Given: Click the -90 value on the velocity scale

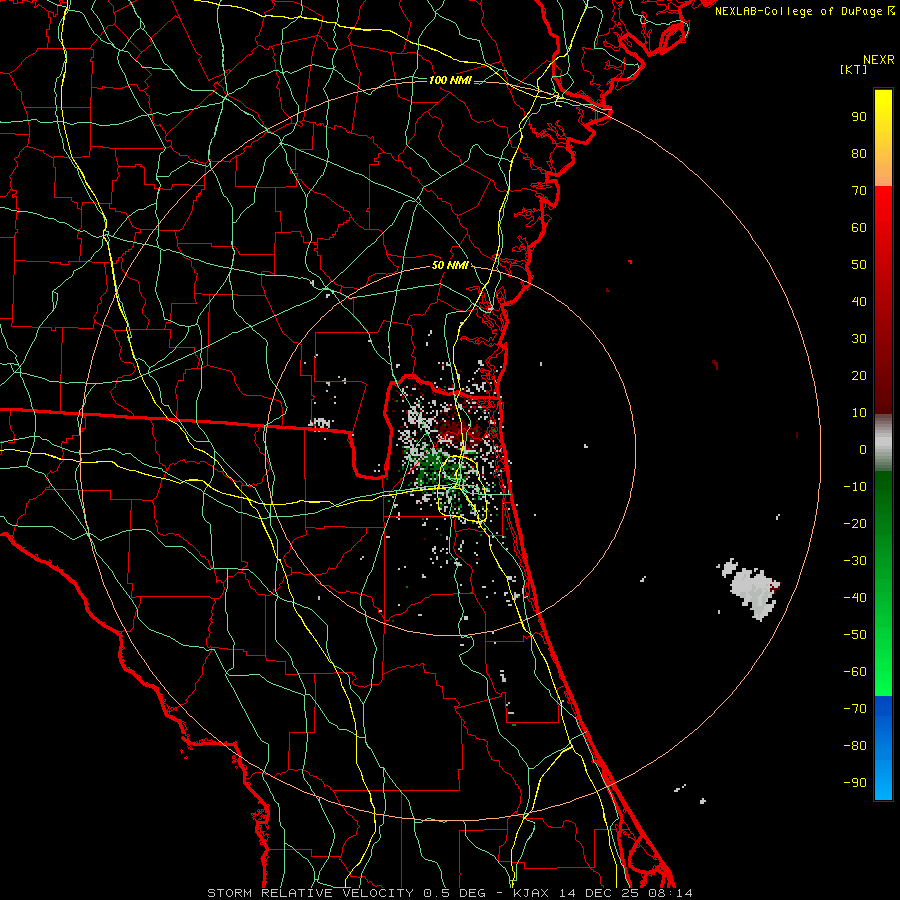Looking at the screenshot, I should (x=855, y=783).
